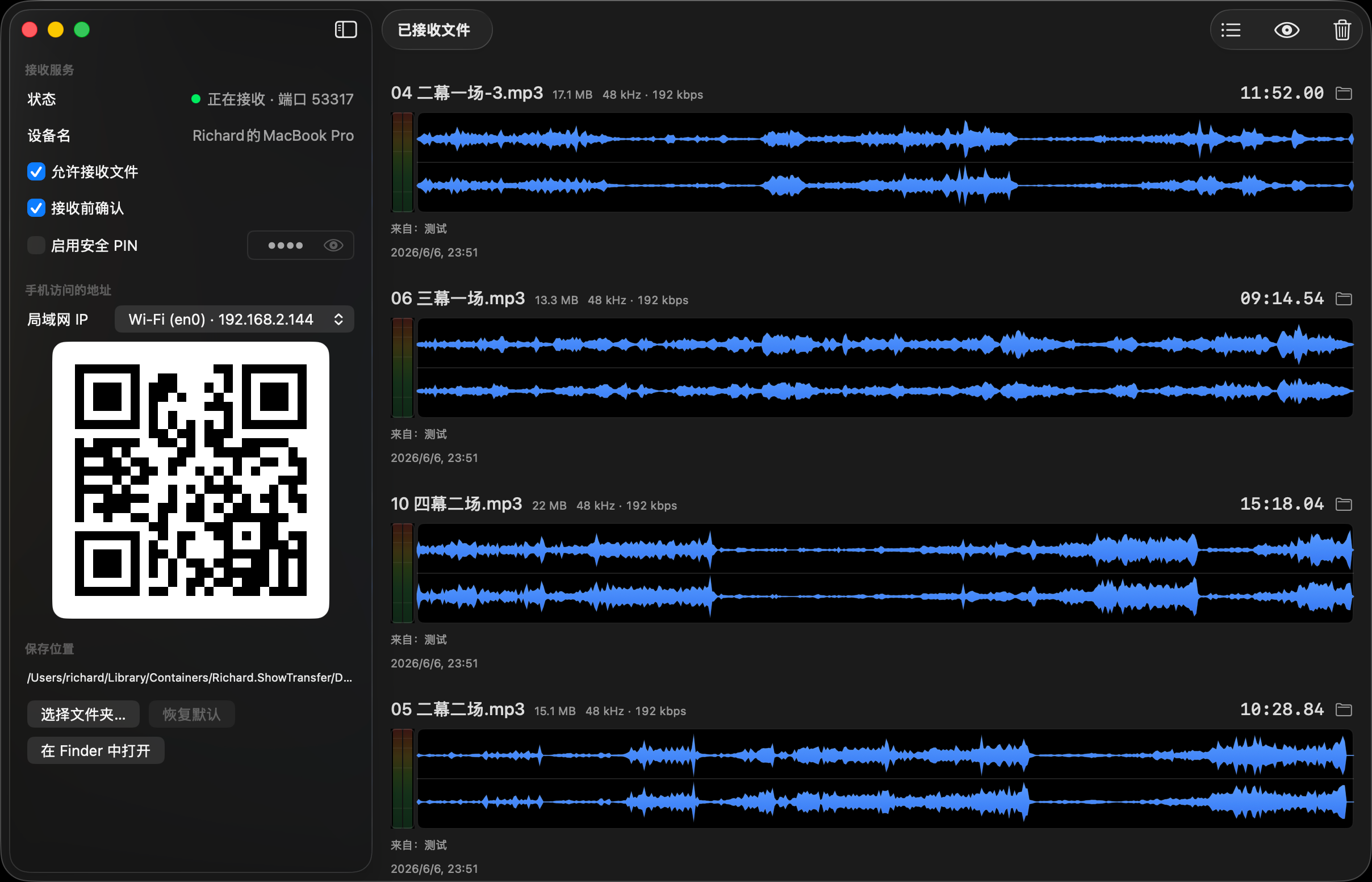Uncheck 接收前确认 checkbox
1372x882 pixels.
coord(36,208)
